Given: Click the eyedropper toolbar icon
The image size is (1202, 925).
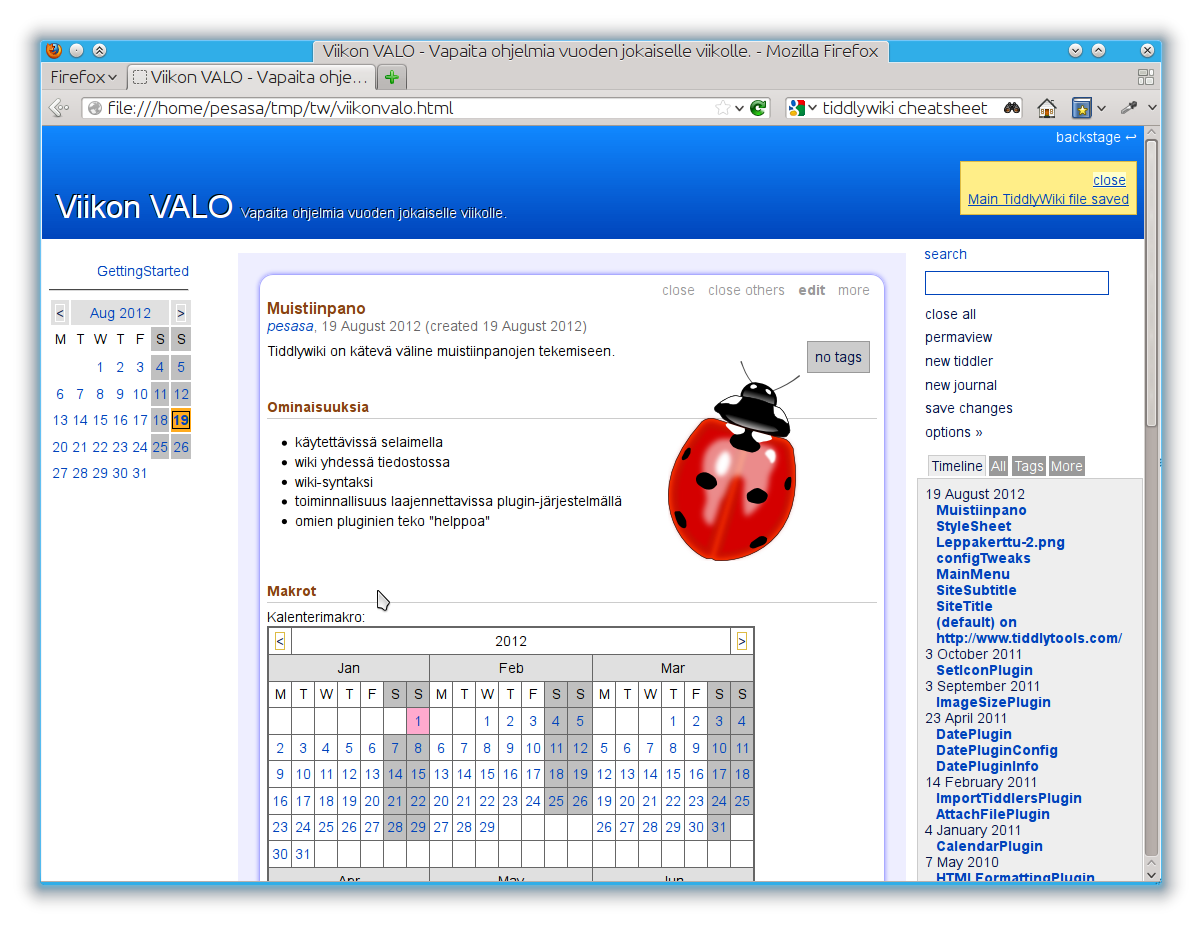Looking at the screenshot, I should point(1129,108).
